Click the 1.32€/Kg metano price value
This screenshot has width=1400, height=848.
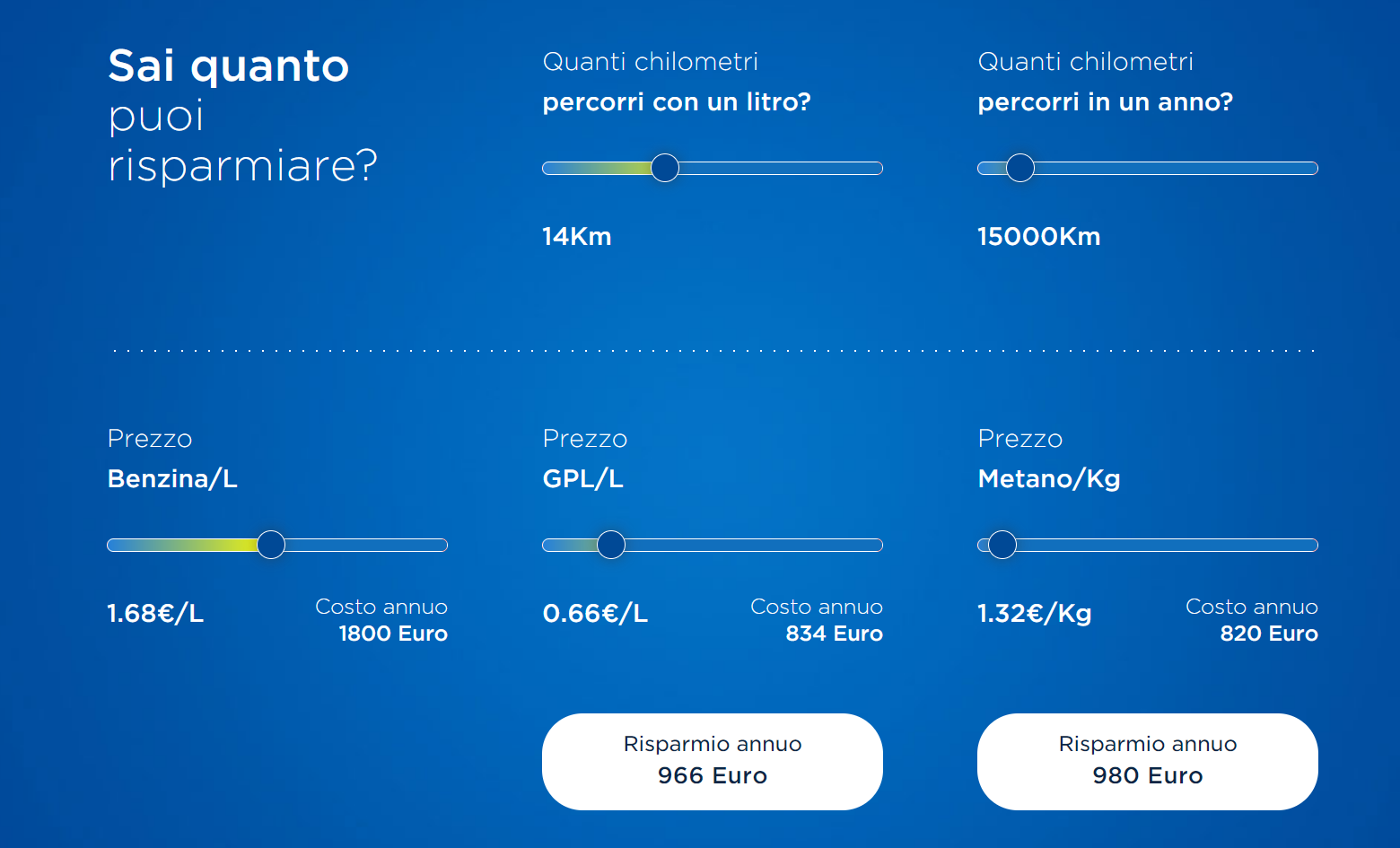(x=1035, y=614)
